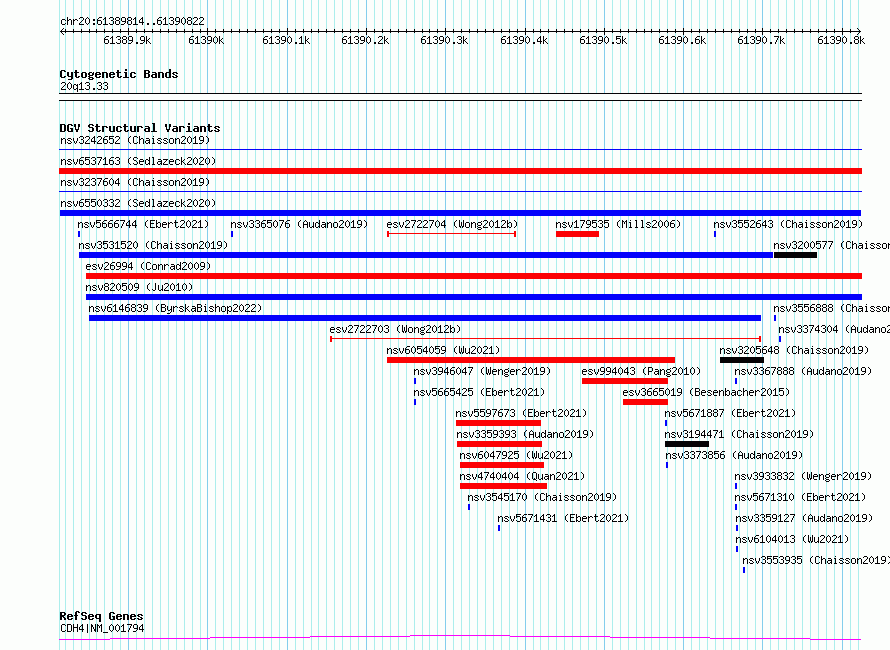Screen dimensions: 890x650
Task: Click the nsv820509 (Ju2010) label
Action: (139, 287)
